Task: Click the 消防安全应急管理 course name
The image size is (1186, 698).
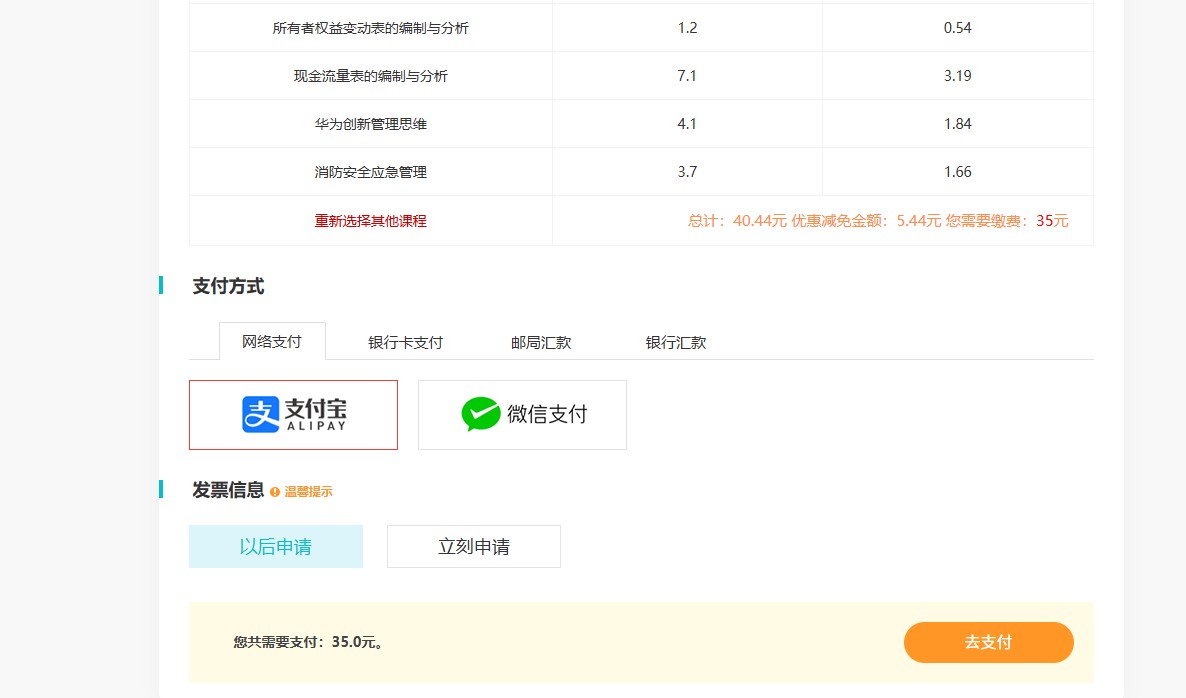Action: 370,172
